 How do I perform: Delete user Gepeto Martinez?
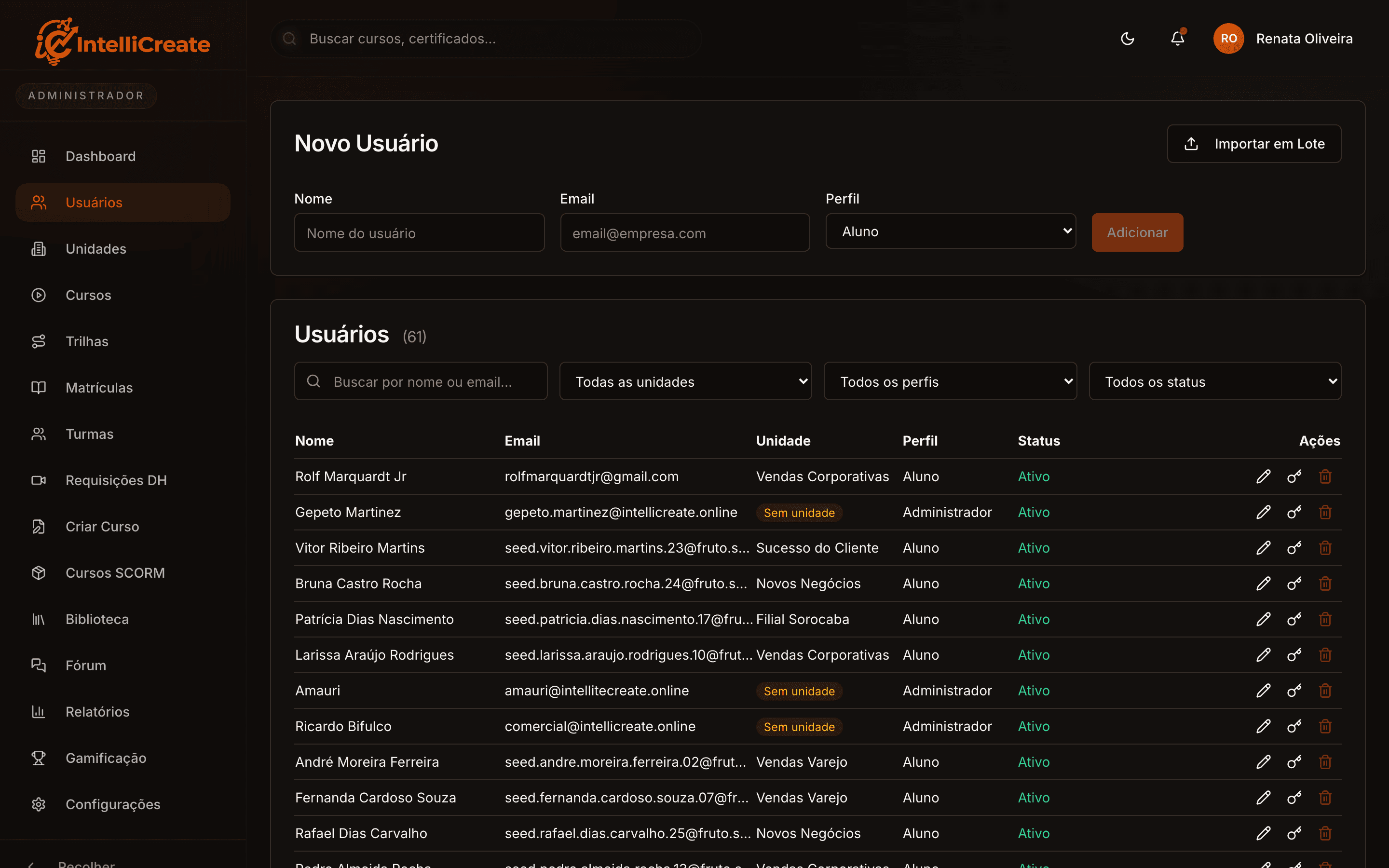click(x=1325, y=512)
